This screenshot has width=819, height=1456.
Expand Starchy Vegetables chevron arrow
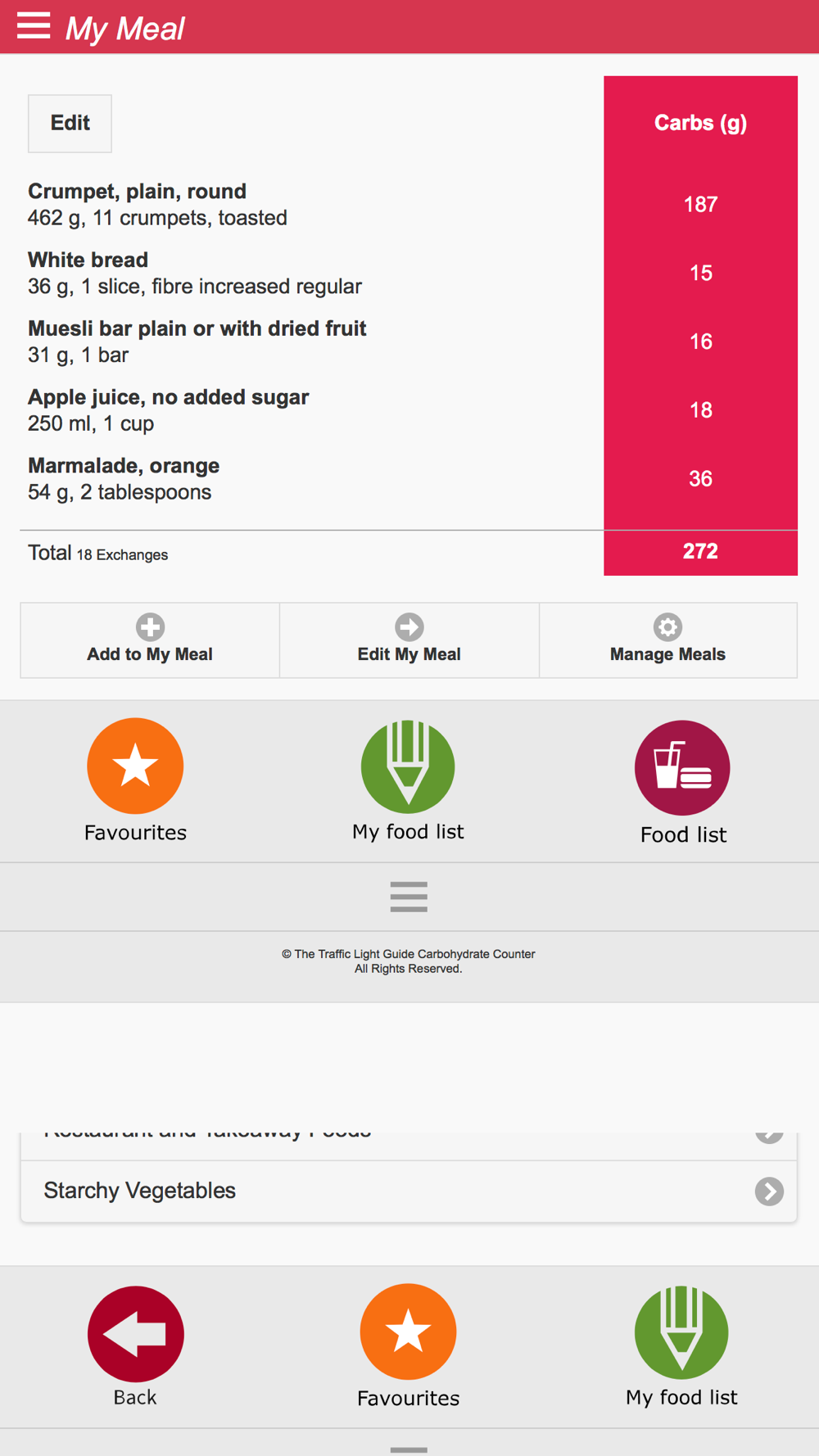tap(769, 1191)
